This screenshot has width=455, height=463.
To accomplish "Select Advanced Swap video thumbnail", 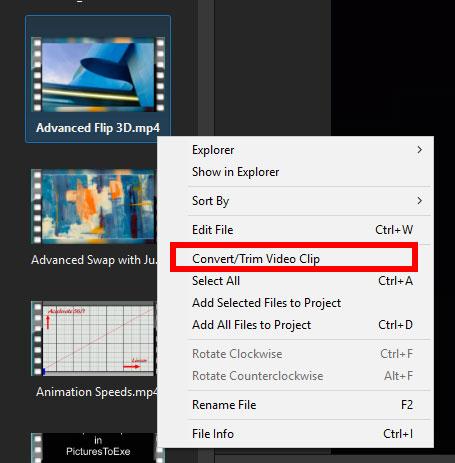I will (94, 206).
